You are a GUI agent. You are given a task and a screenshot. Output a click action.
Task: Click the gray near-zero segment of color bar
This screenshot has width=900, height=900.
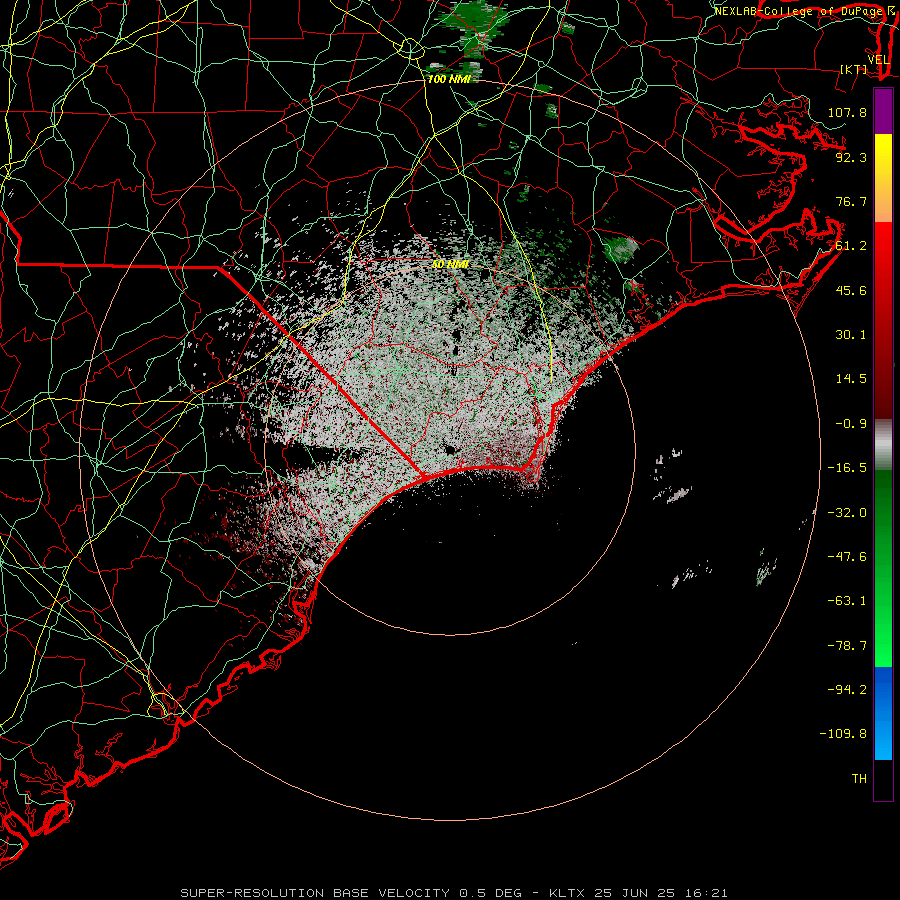point(883,445)
